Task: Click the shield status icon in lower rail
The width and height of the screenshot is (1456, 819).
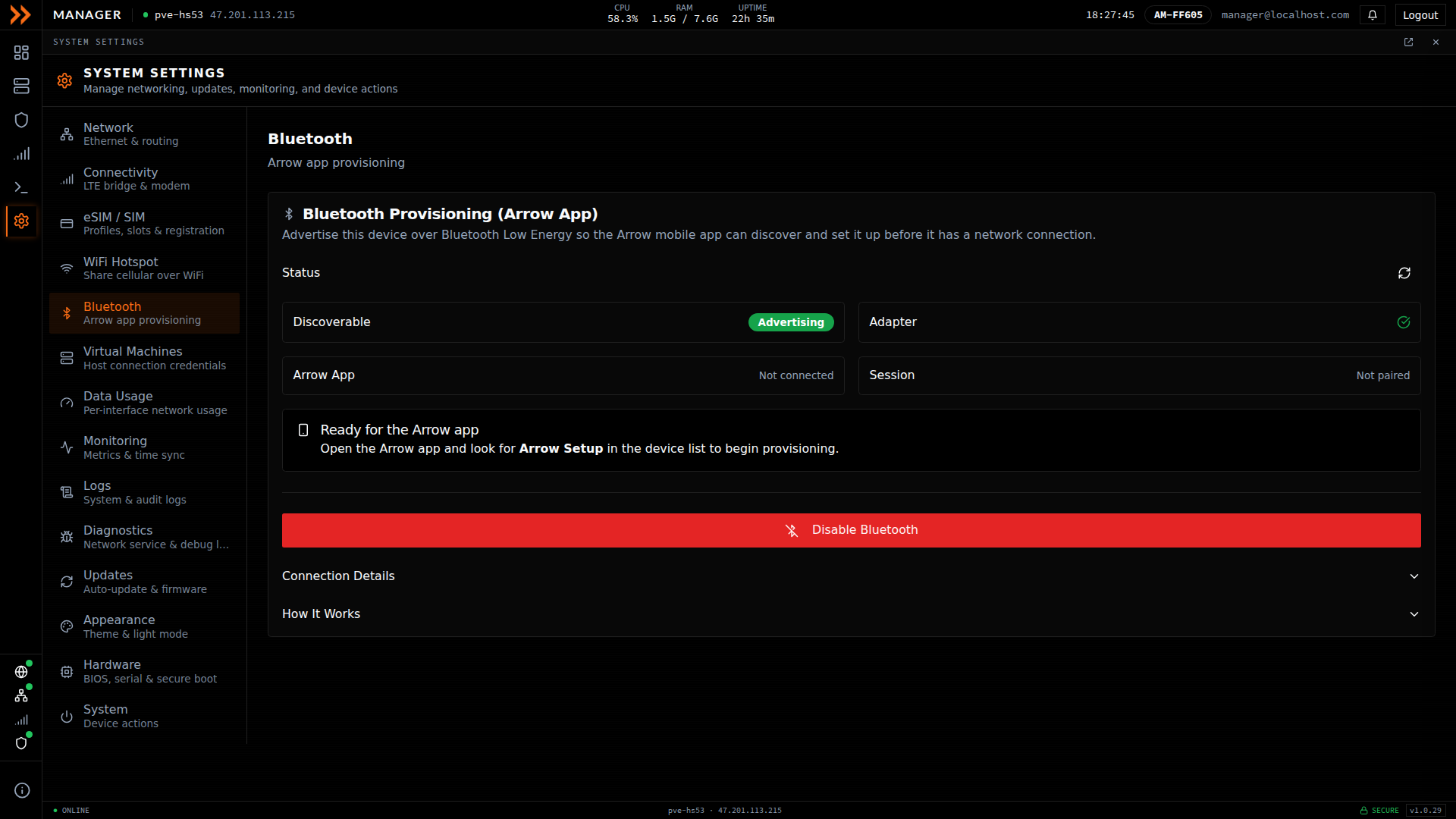Action: coord(21,743)
